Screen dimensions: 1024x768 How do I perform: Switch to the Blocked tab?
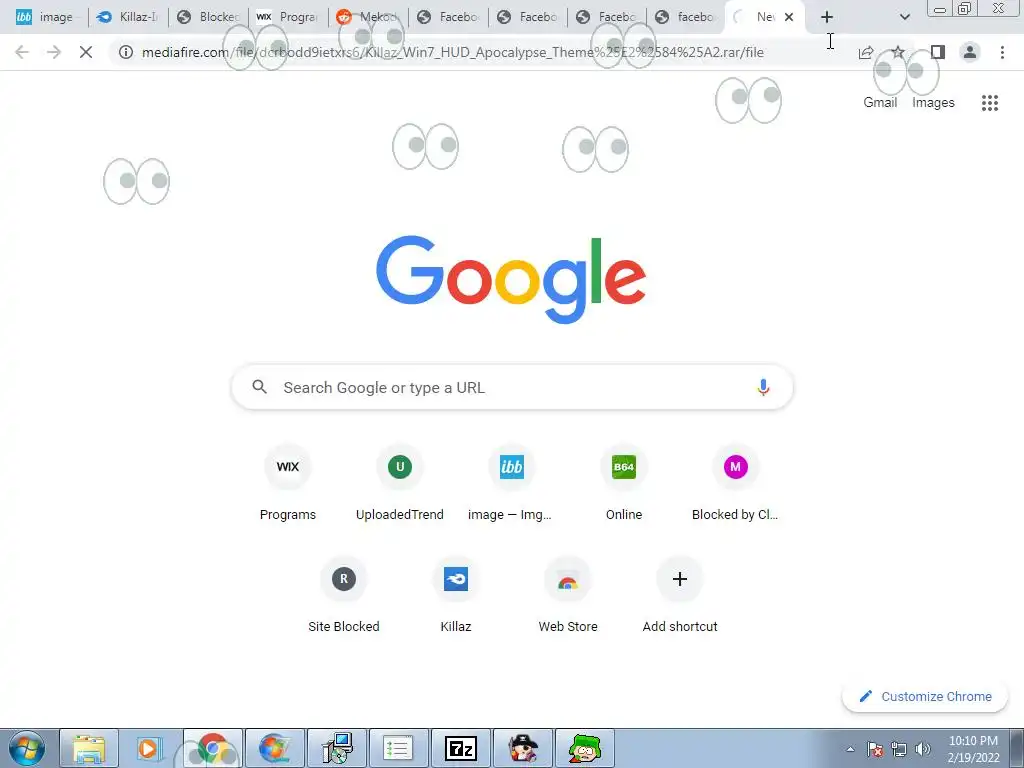pyautogui.click(x=209, y=17)
